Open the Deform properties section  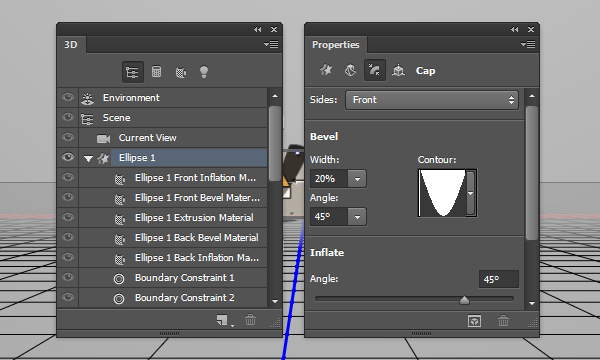point(350,70)
